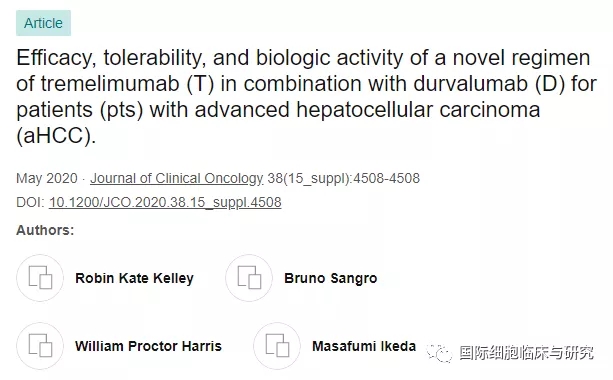The image size is (613, 380).
Task: Click Masafumi Ikeda's avatar icon
Action: pos(277,346)
